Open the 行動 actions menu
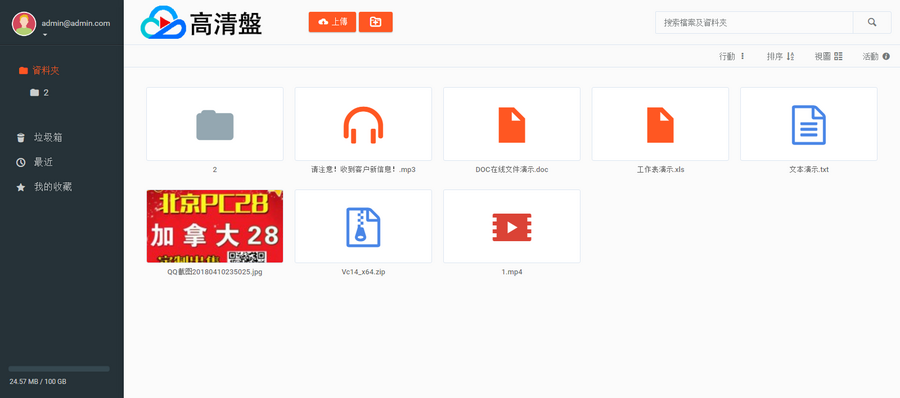The image size is (900, 398). tap(732, 56)
